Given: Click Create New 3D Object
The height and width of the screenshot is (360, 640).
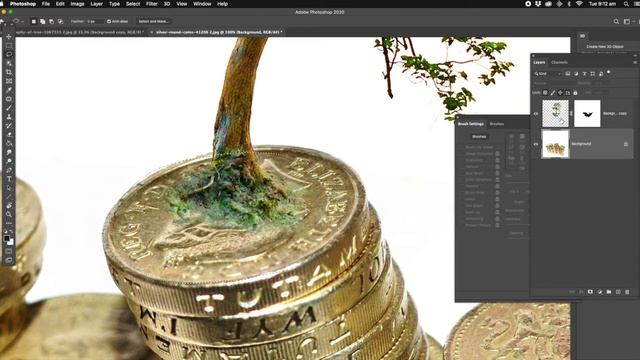Looking at the screenshot, I should pos(605,47).
